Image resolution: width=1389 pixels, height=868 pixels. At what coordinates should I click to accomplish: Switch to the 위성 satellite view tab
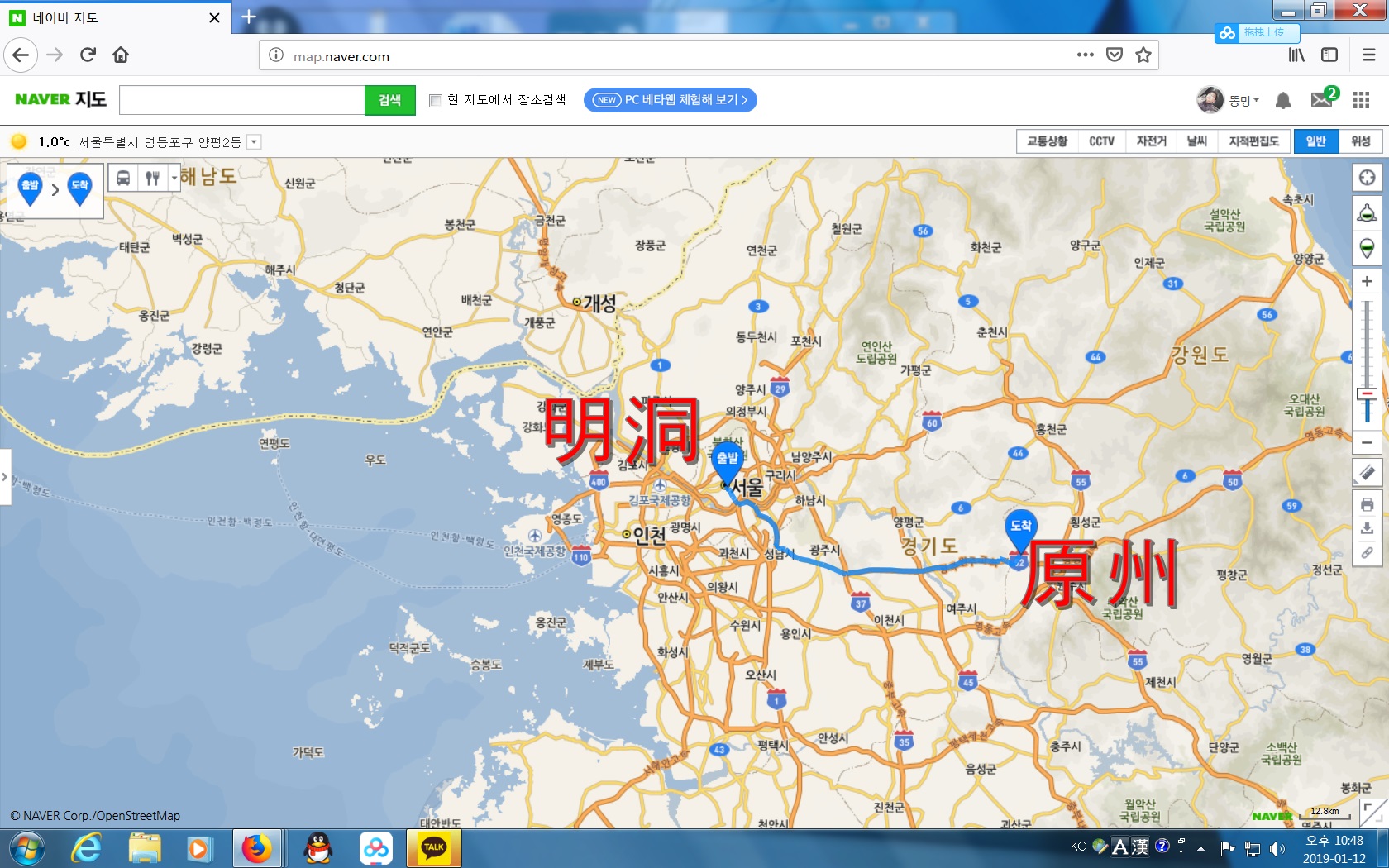tap(1361, 141)
